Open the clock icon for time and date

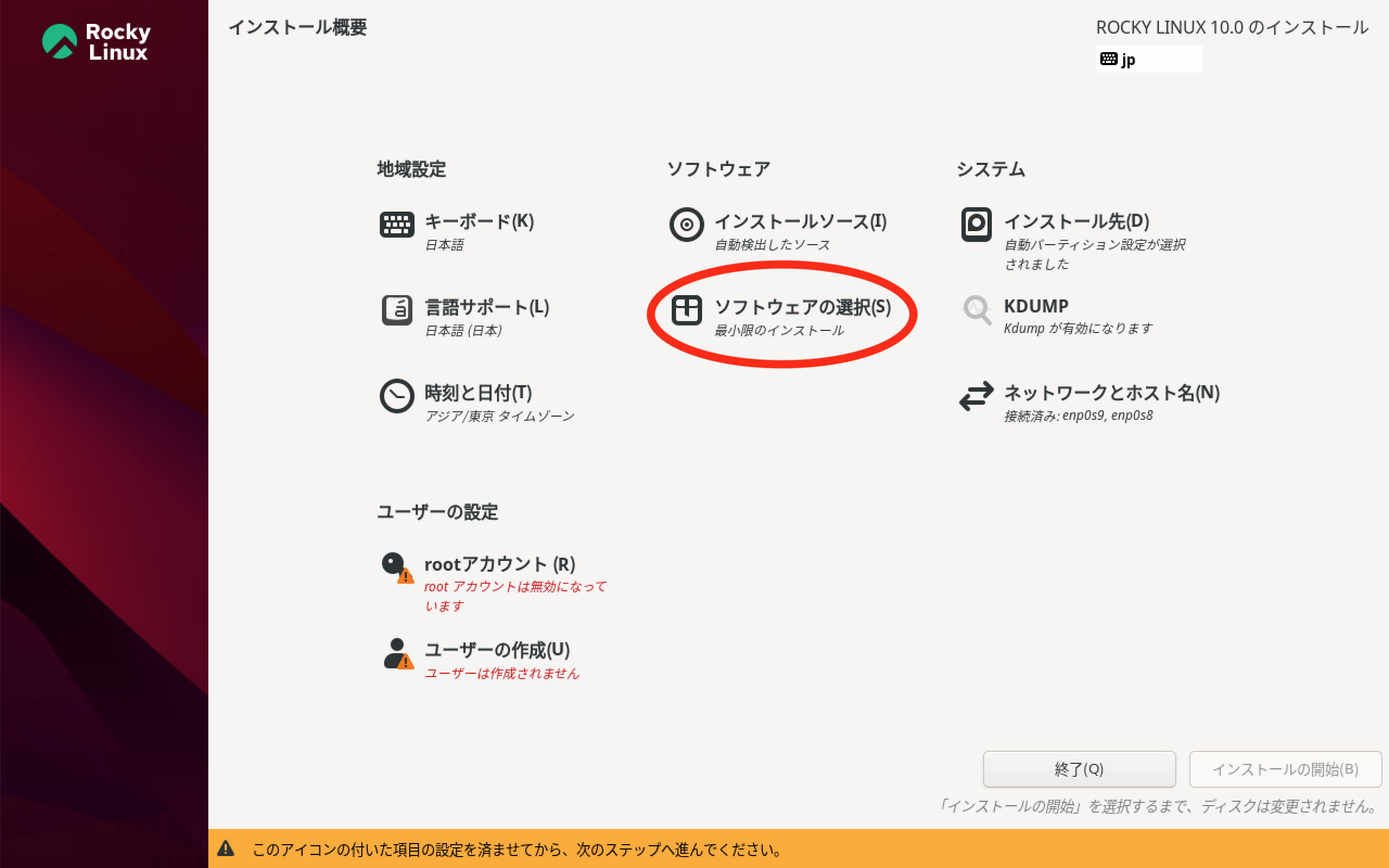click(x=397, y=395)
